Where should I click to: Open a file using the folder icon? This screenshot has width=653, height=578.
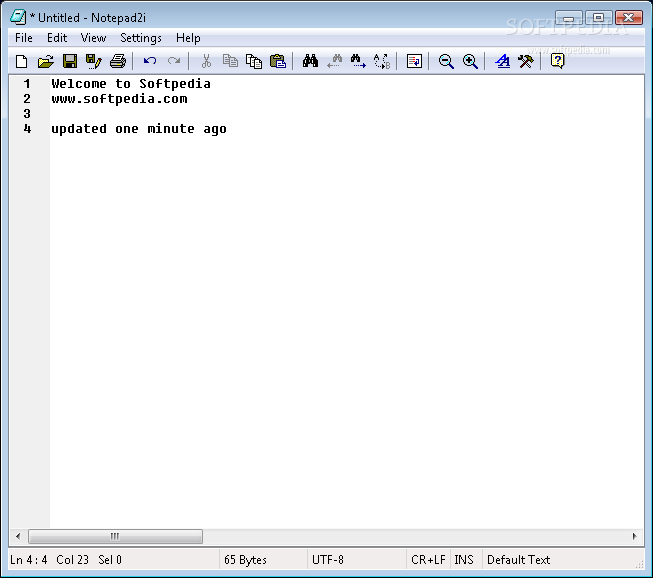45,62
